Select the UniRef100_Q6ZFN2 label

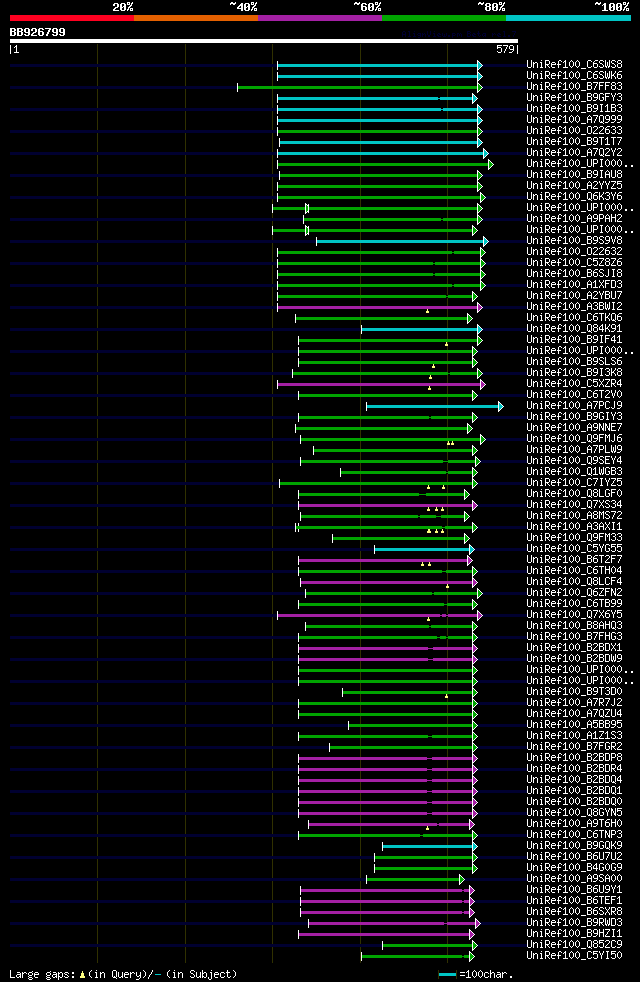[x=574, y=593]
